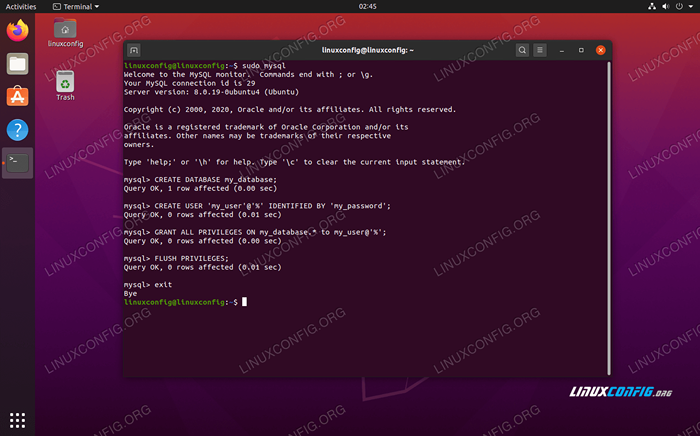Click 'Server version: 8.0.19-0ubuntu4' line
The width and height of the screenshot is (700, 436).
(x=211, y=92)
